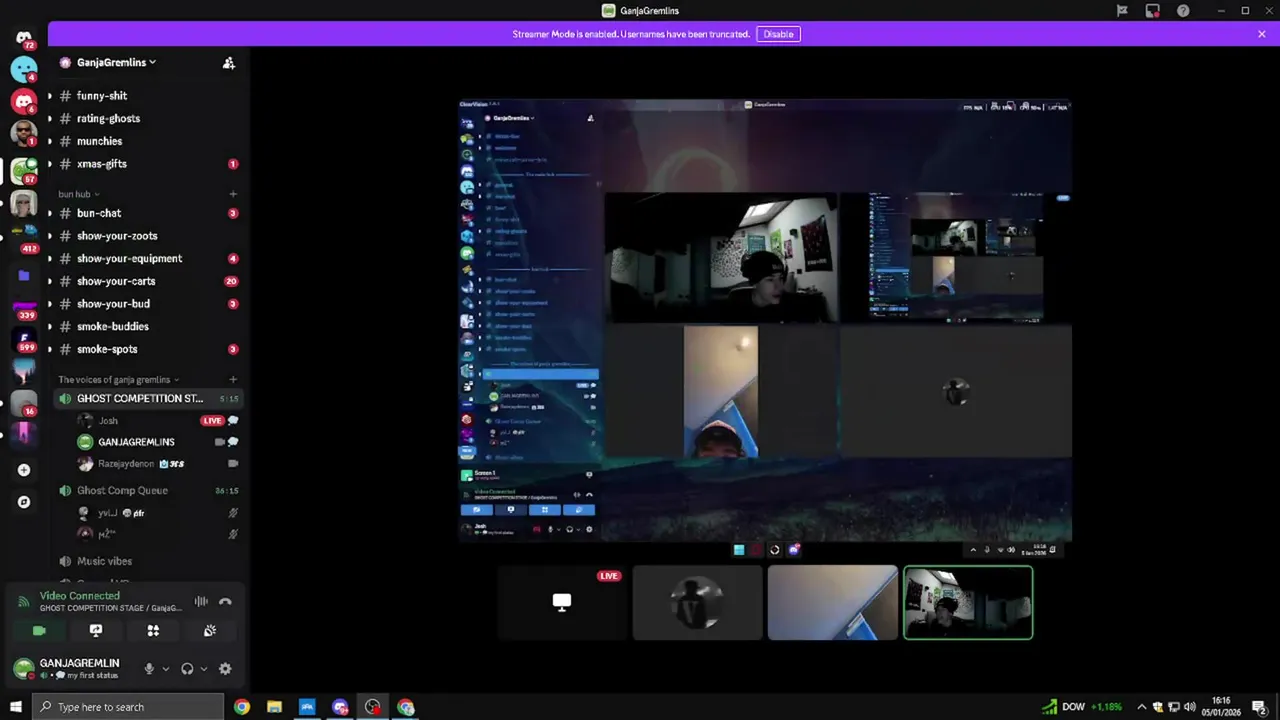
Task: Click the red LIVE badge beside Josh
Action: [211, 421]
